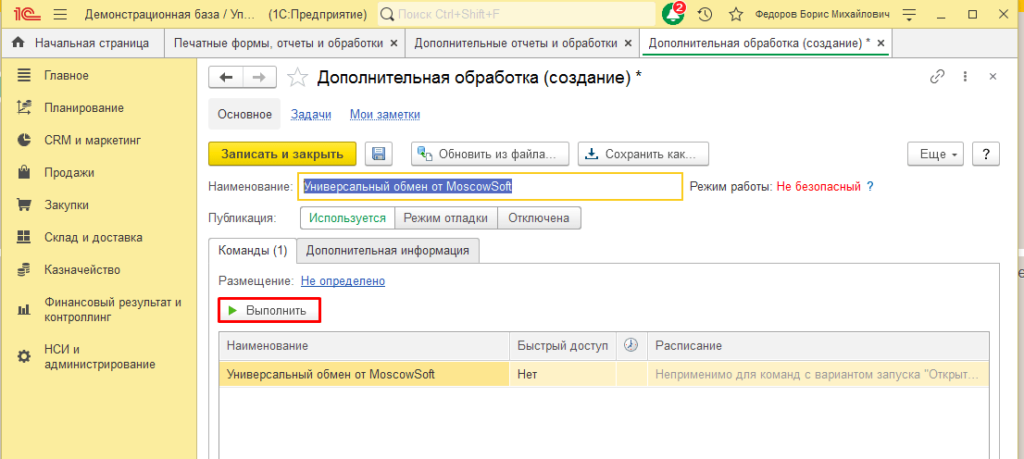Go forward with the right arrow button
The width and height of the screenshot is (1024, 459).
pyautogui.click(x=259, y=77)
